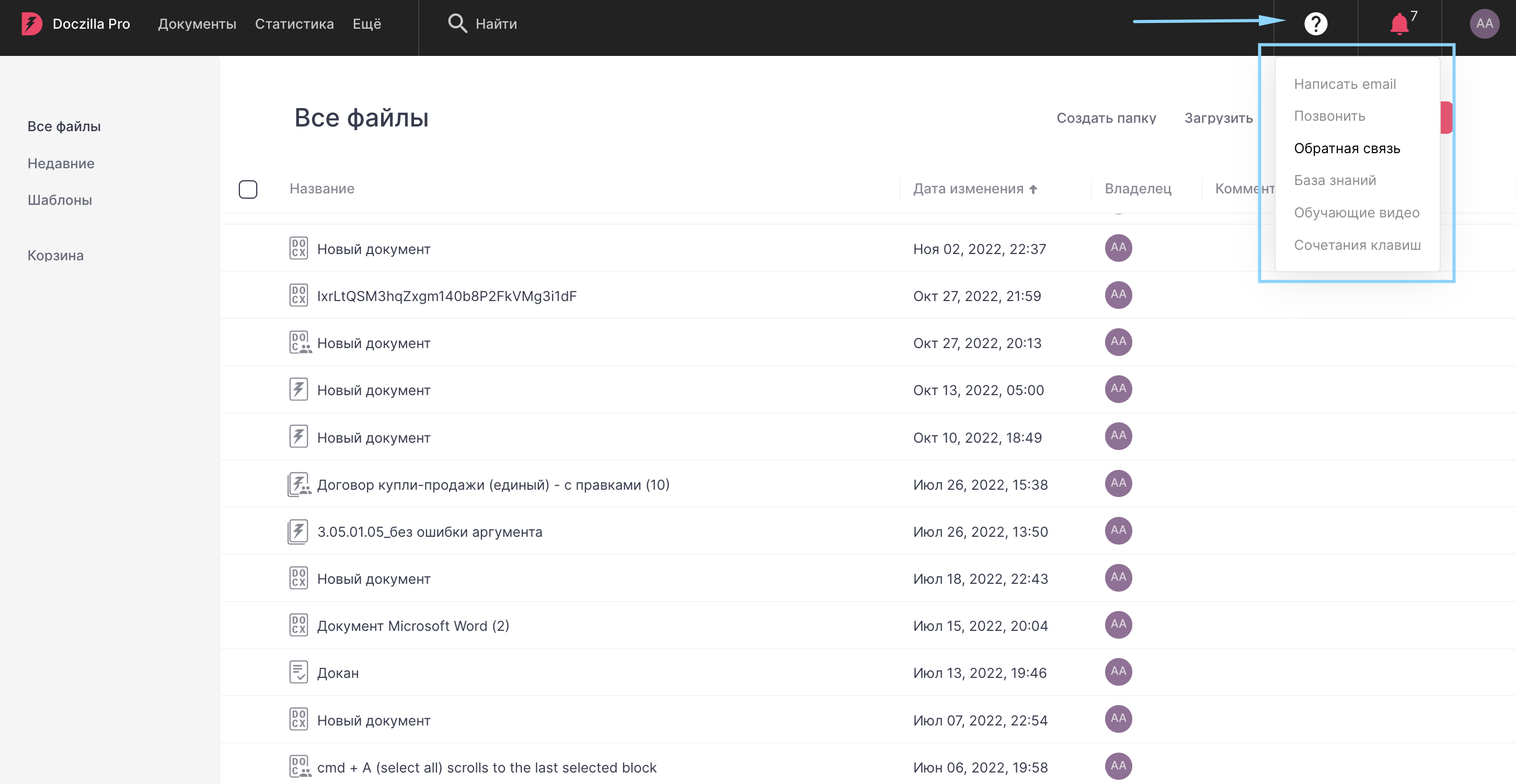Sort by the Владелец column header
This screenshot has height=784, width=1516.
[1138, 188]
